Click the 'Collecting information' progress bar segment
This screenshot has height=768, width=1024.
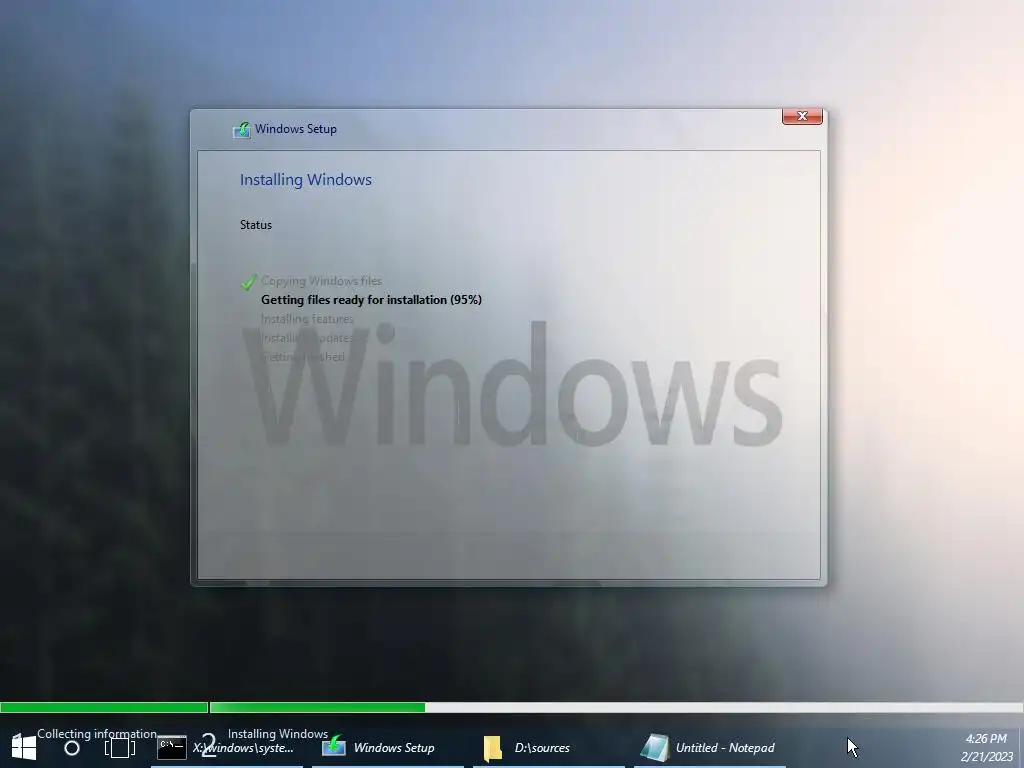pos(104,707)
